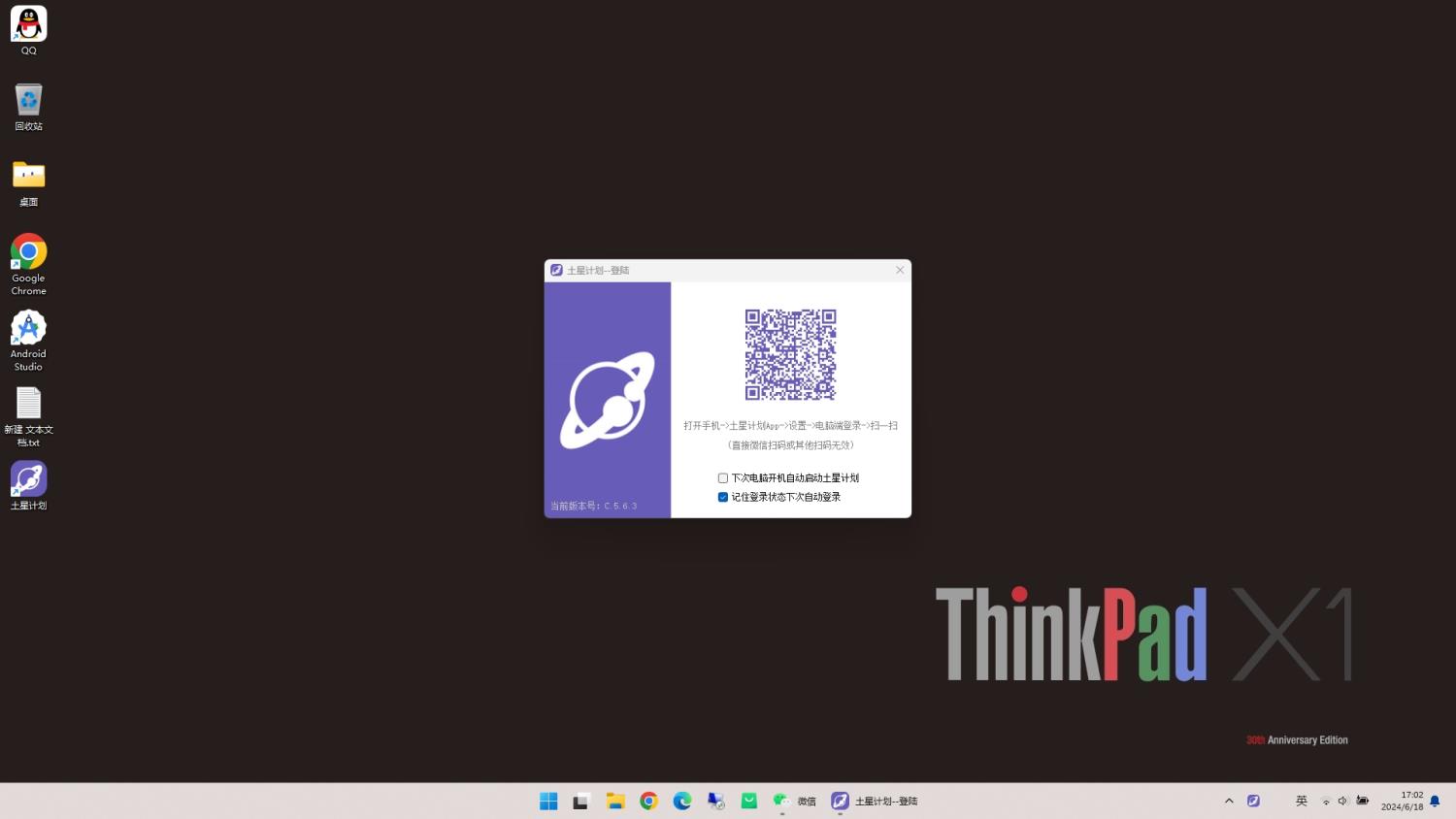
Task: Click the 土星计划--登陆 taskbar button
Action: click(x=875, y=801)
